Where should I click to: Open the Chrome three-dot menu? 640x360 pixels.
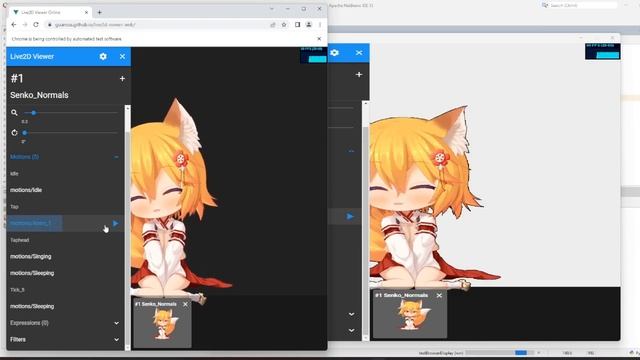click(x=320, y=25)
